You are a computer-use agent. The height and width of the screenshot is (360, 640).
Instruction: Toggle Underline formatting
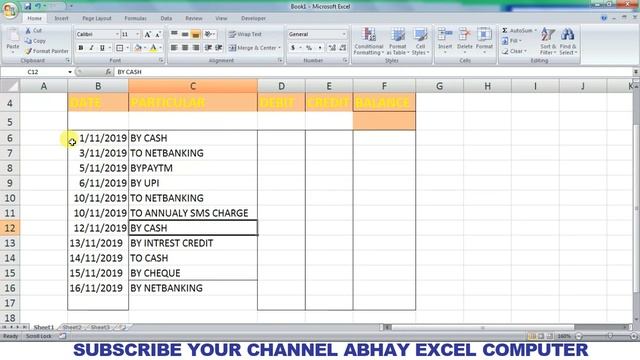tap(102, 48)
